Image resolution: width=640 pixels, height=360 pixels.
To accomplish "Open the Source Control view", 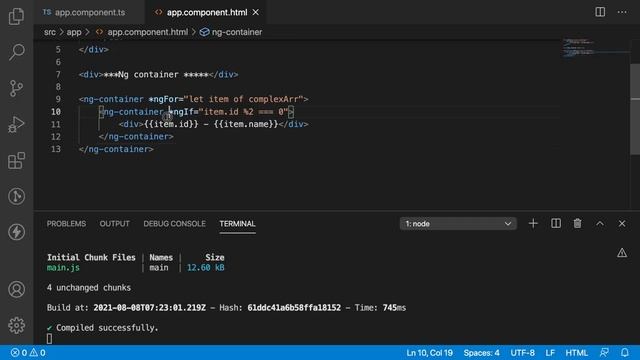I will [x=16, y=88].
